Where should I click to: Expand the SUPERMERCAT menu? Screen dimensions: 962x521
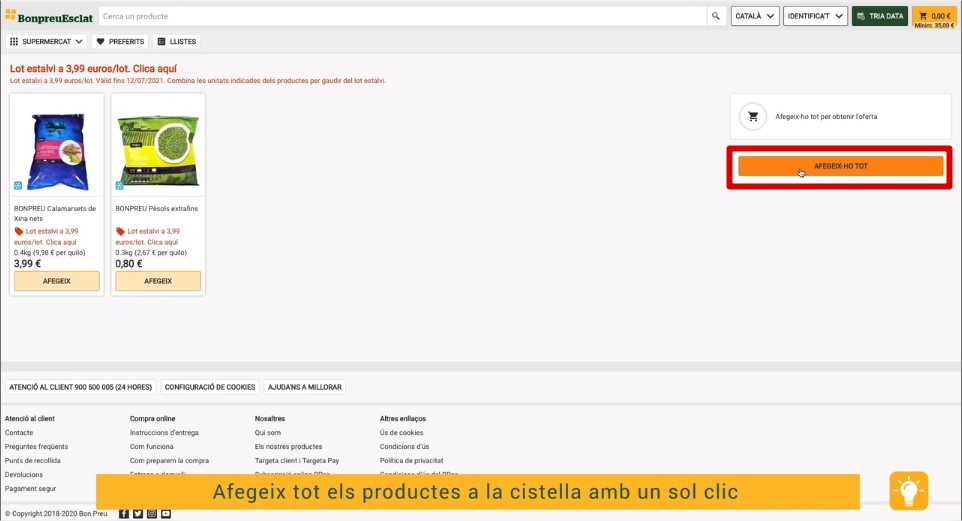pos(47,42)
